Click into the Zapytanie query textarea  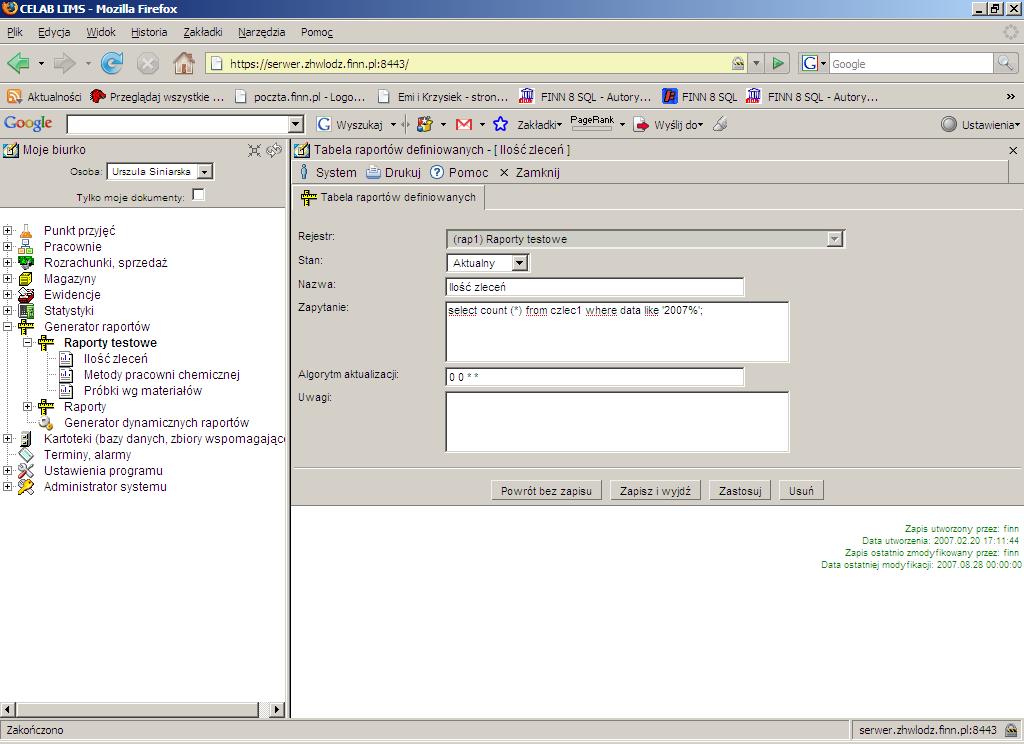click(x=617, y=332)
